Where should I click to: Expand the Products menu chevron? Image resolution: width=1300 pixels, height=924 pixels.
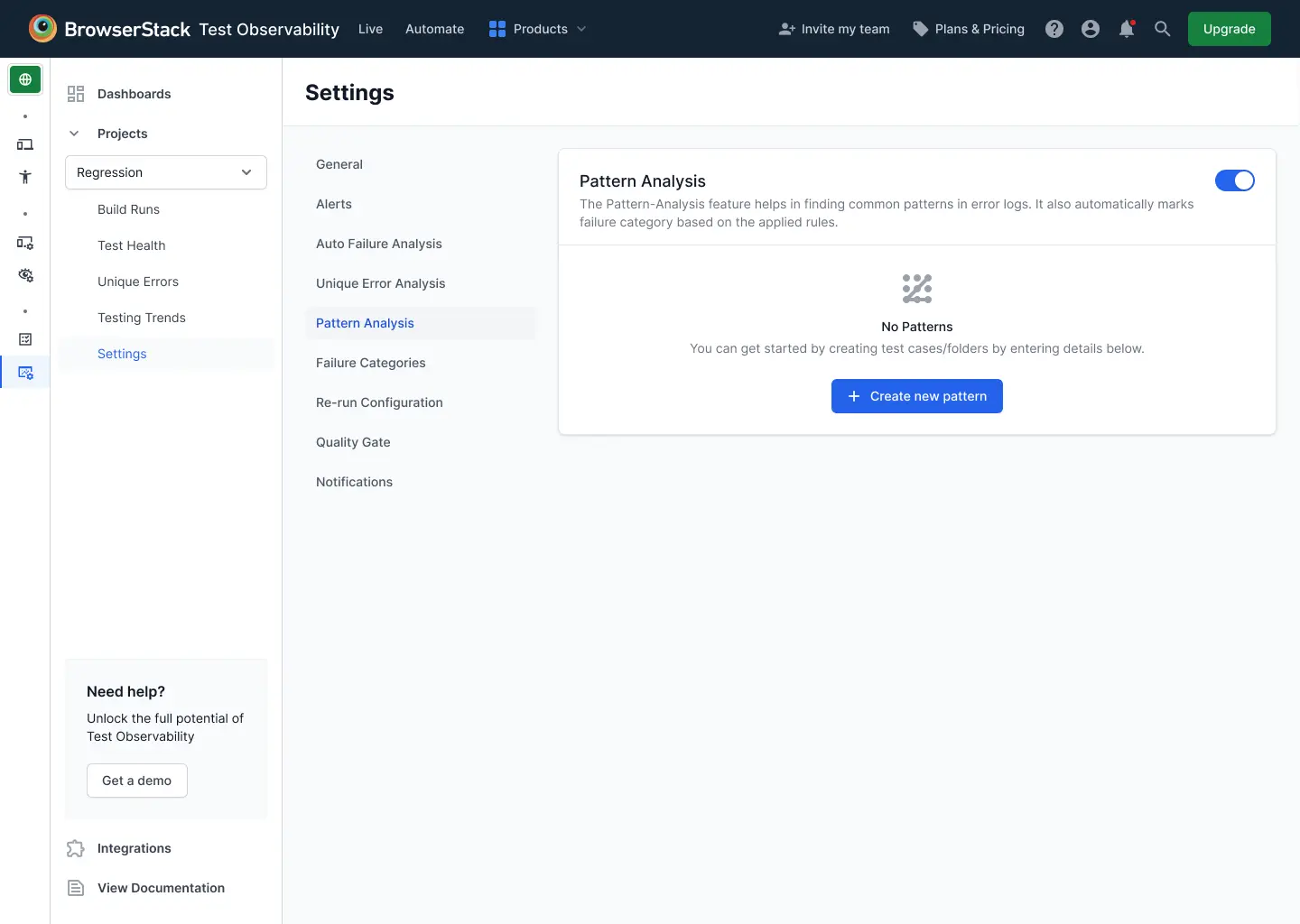pos(581,29)
